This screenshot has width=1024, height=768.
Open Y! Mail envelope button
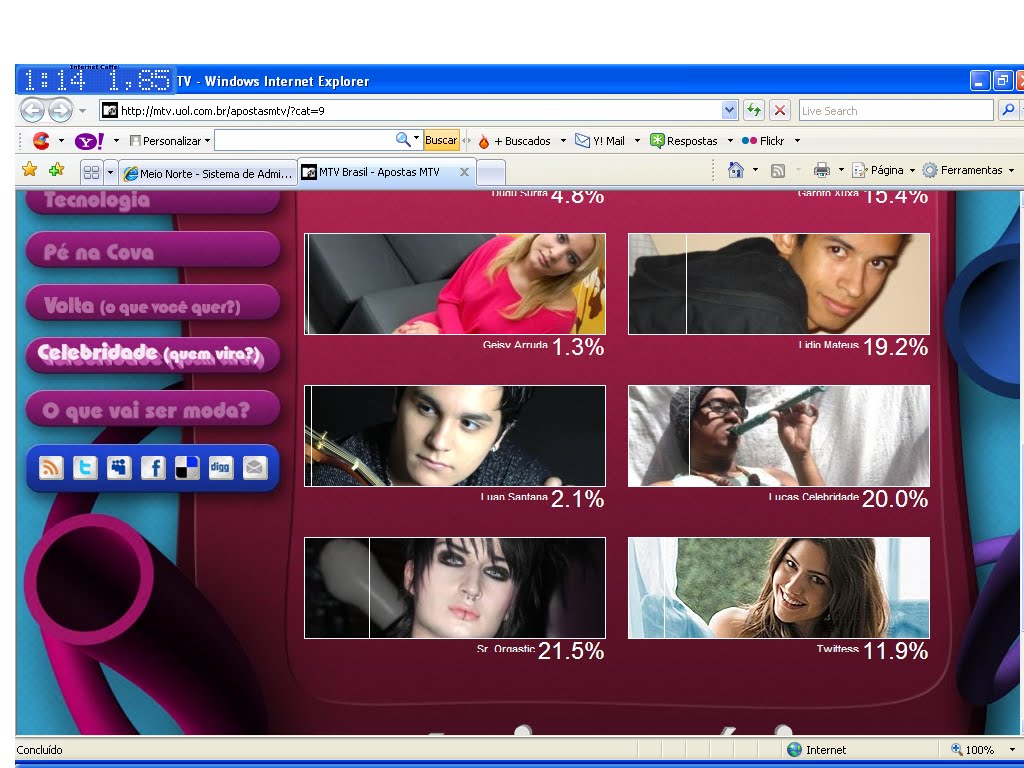pyautogui.click(x=600, y=140)
